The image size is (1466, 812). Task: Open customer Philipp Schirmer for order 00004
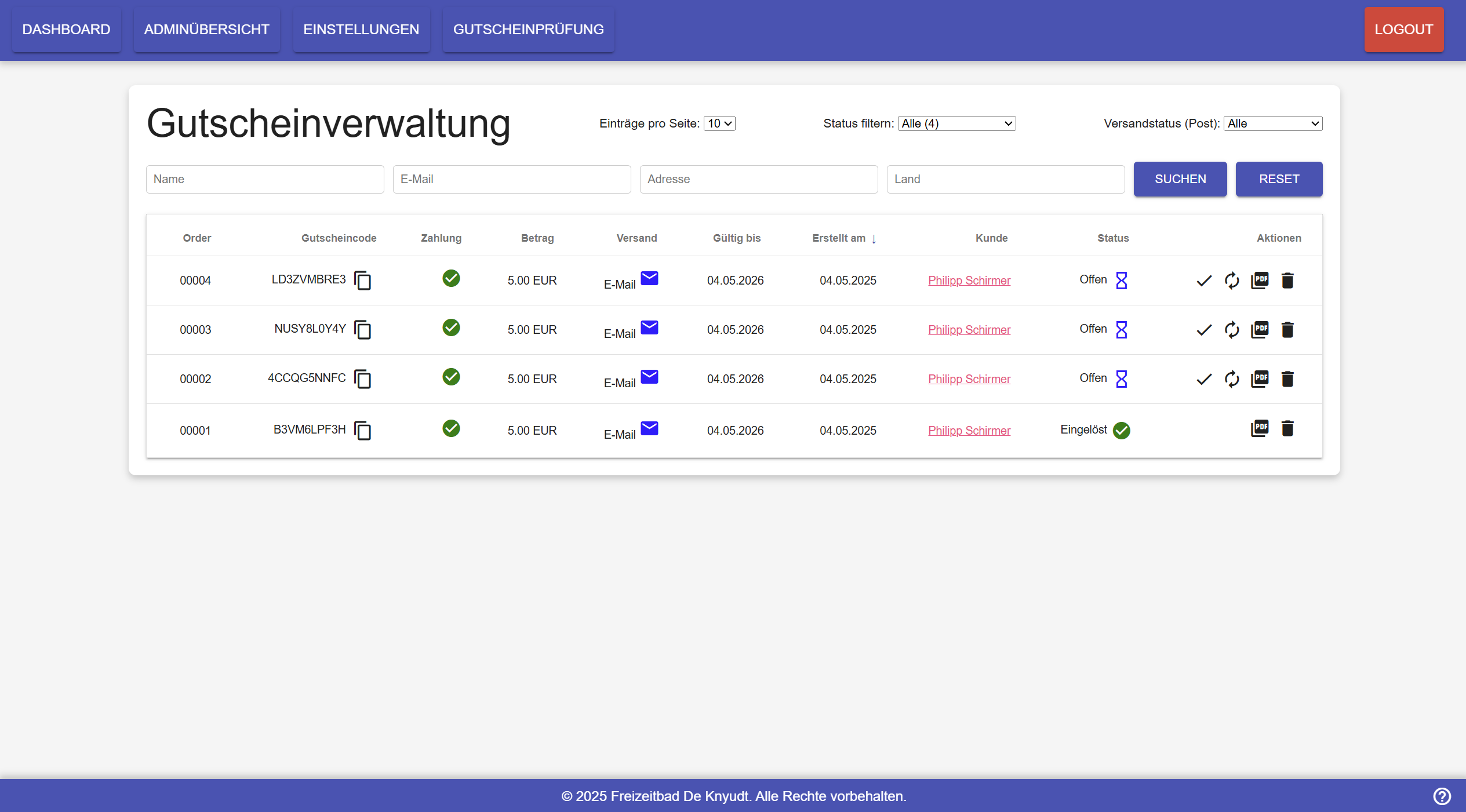[969, 281]
